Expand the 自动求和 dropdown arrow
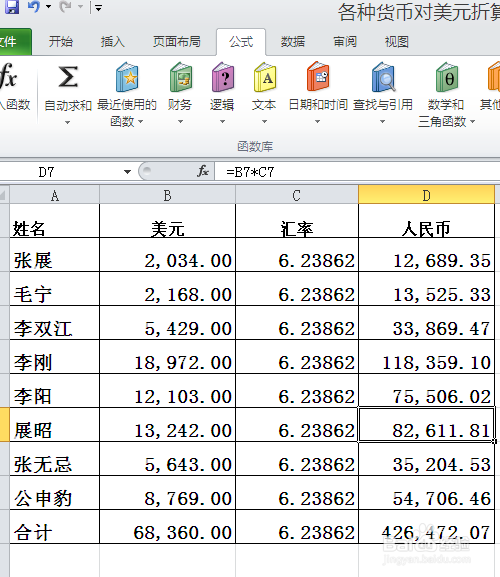The image size is (500, 577). 67,122
